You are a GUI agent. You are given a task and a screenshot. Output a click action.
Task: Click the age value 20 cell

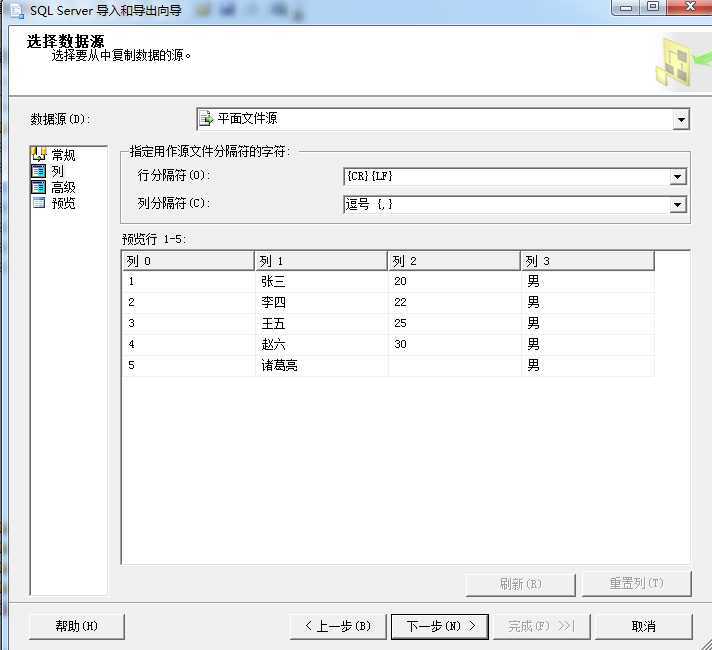pos(455,282)
